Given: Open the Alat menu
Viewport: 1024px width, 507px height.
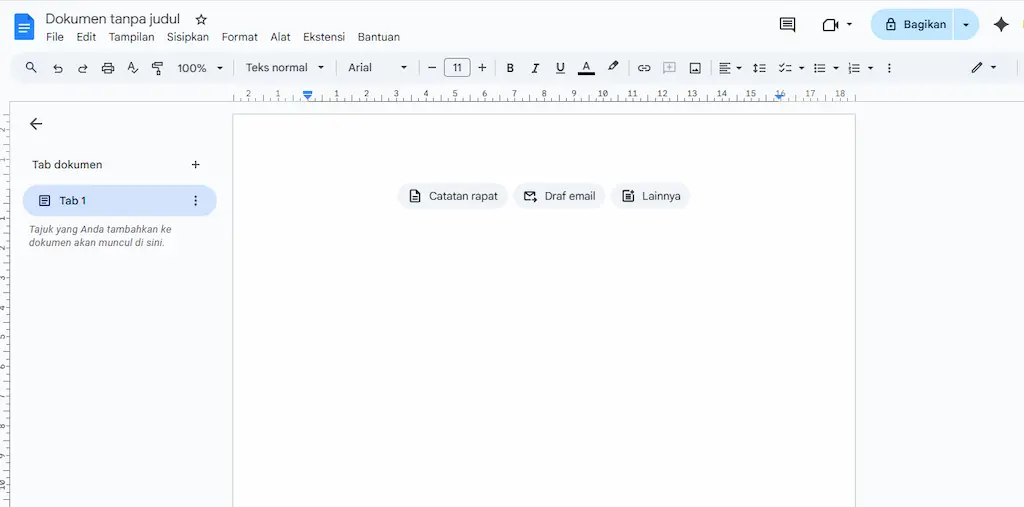Looking at the screenshot, I should 281,37.
